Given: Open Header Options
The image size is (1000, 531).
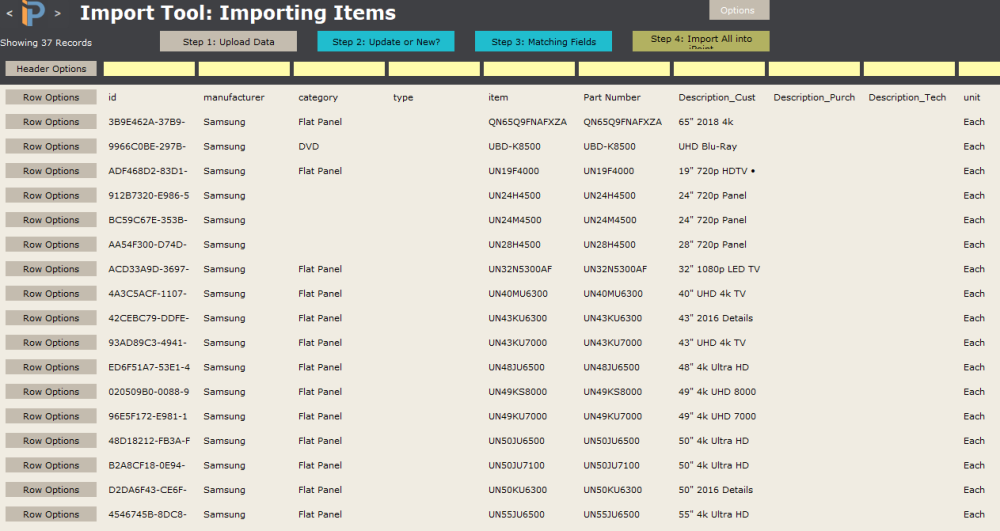Looking at the screenshot, I should point(51,68).
